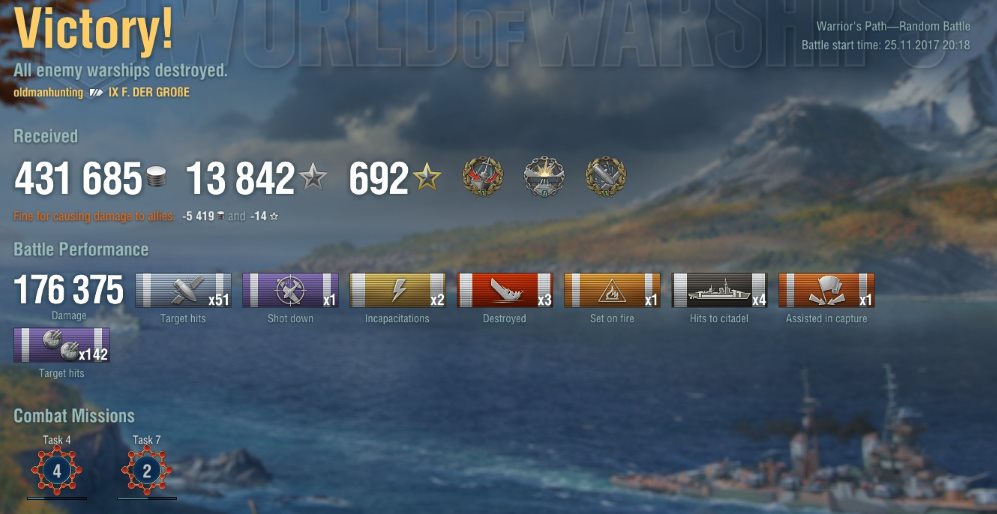997x514 pixels.
Task: Select the Destroyed x3 ribbon
Action: pos(505,290)
